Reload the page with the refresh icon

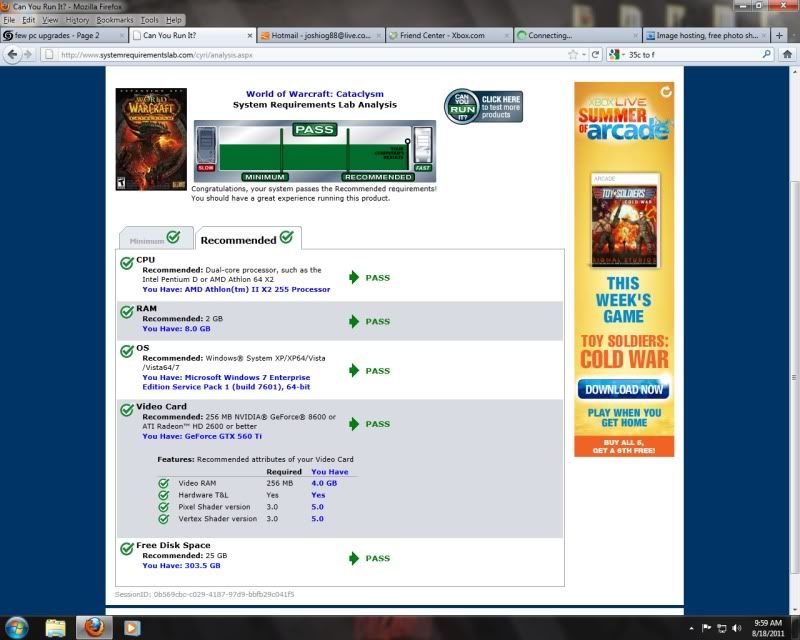click(x=595, y=55)
